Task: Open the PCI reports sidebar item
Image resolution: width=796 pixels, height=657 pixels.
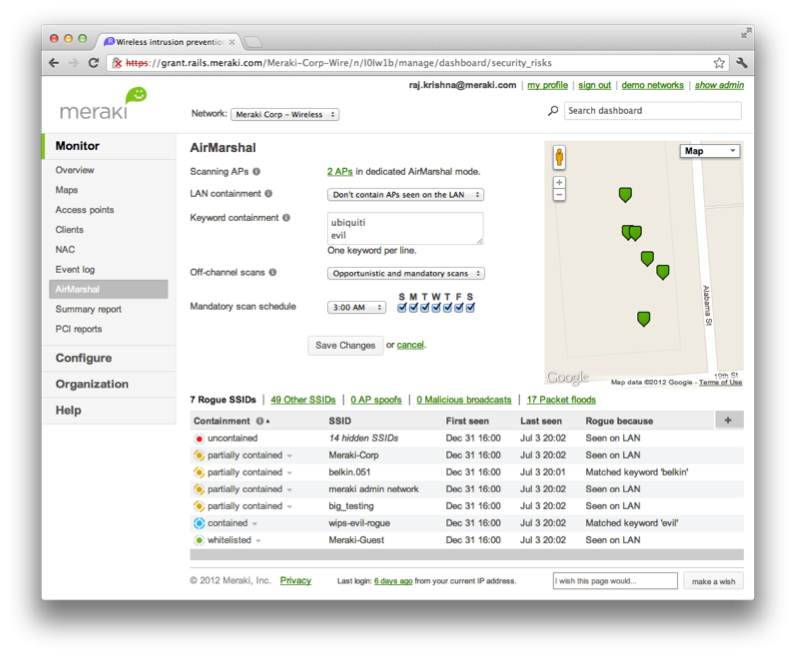Action: pyautogui.click(x=79, y=329)
